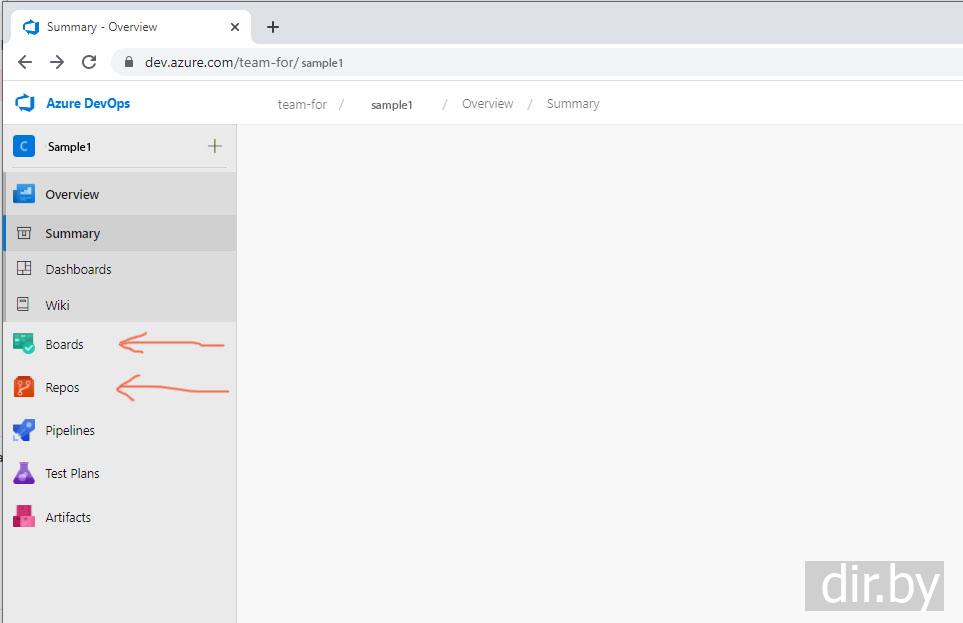Click the plus button beside Sample1
The image size is (963, 623).
215,146
